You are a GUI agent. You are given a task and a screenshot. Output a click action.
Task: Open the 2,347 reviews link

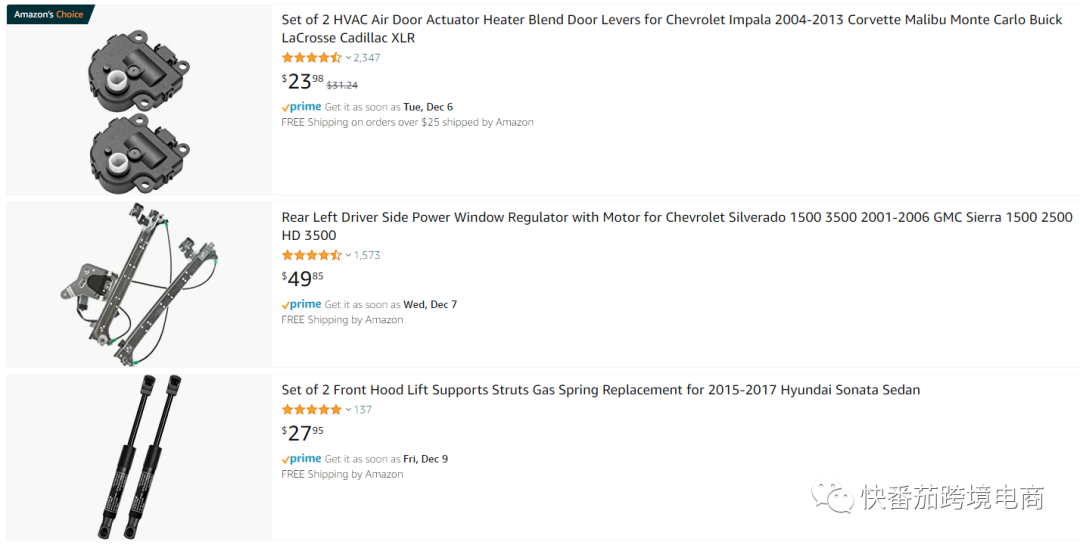pyautogui.click(x=366, y=58)
